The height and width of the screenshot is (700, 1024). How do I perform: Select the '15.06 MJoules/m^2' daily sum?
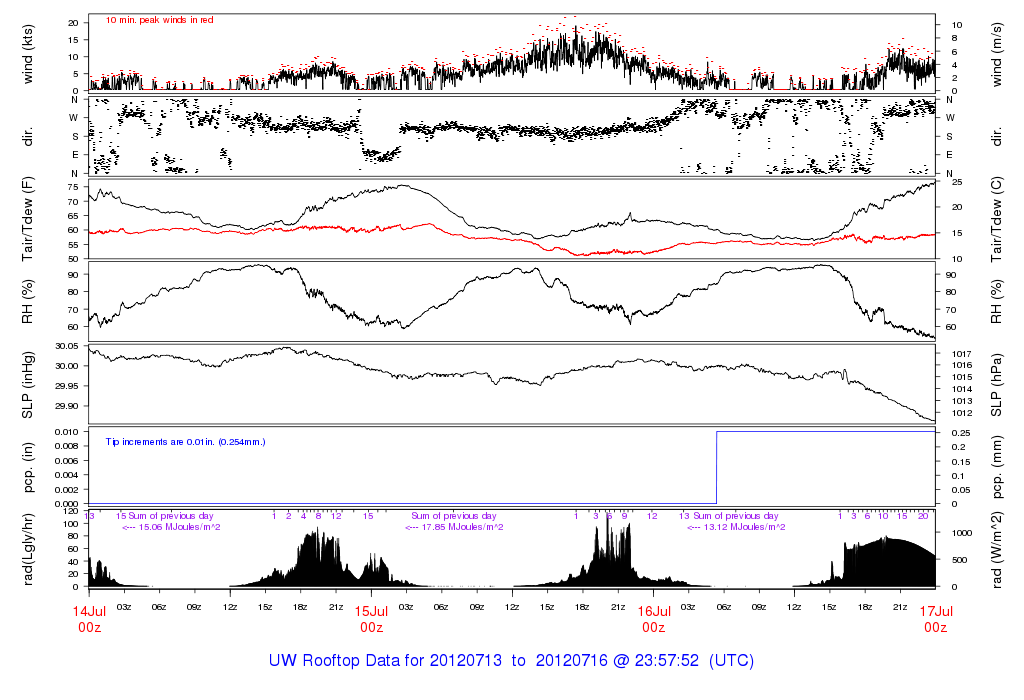pyautogui.click(x=180, y=527)
